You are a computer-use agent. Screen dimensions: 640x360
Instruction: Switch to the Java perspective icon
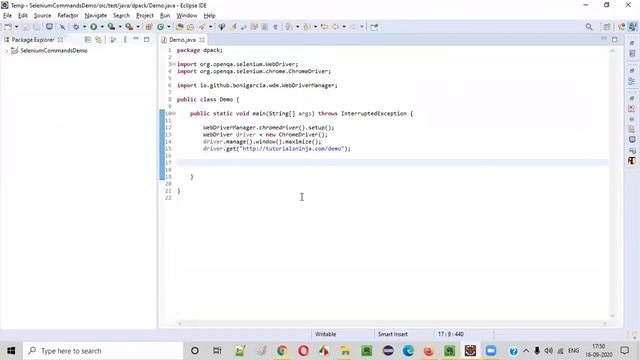point(633,27)
